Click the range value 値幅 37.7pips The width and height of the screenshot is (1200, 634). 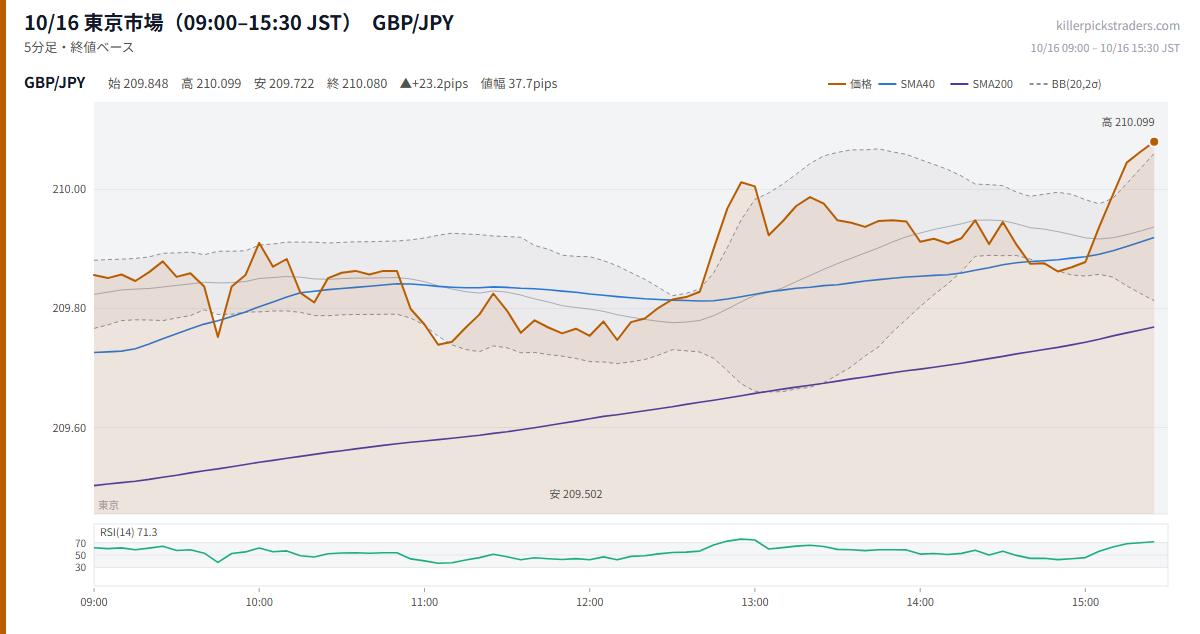519,84
